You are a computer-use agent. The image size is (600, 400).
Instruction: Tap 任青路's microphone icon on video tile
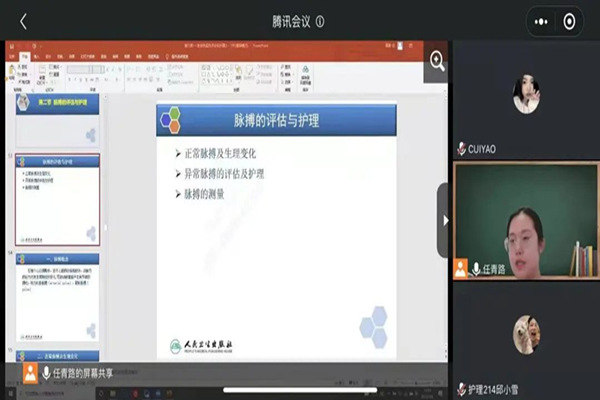(x=476, y=269)
